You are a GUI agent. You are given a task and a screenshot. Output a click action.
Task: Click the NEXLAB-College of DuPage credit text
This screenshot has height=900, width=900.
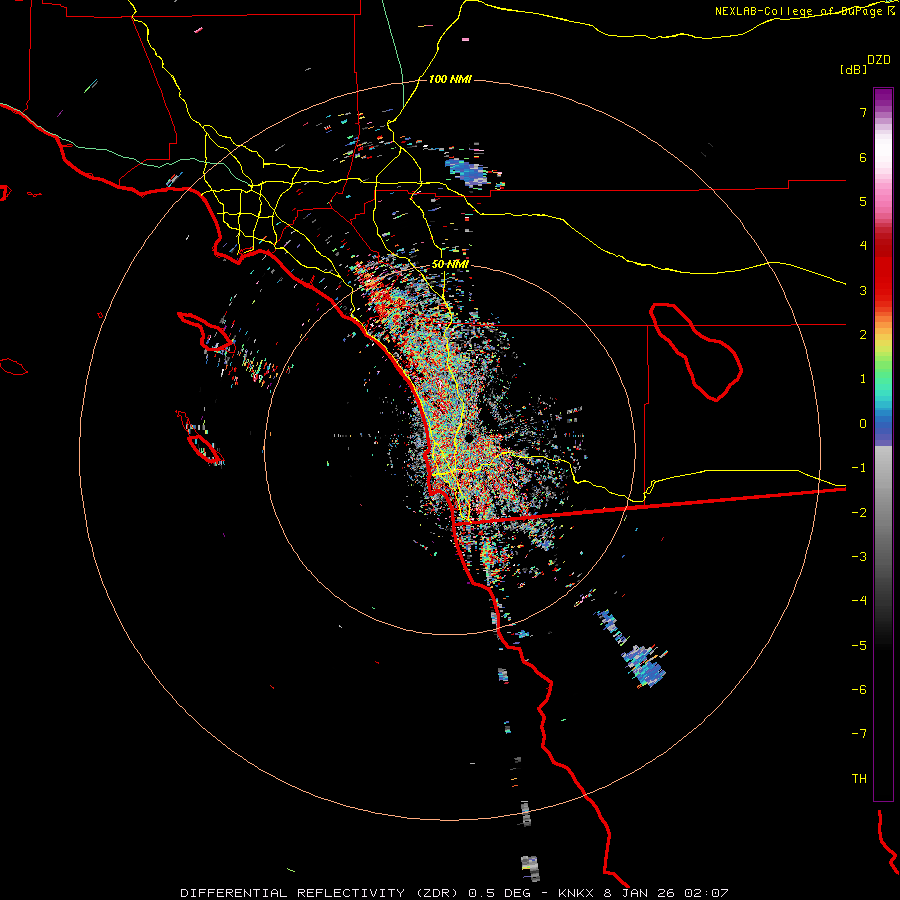(x=804, y=11)
